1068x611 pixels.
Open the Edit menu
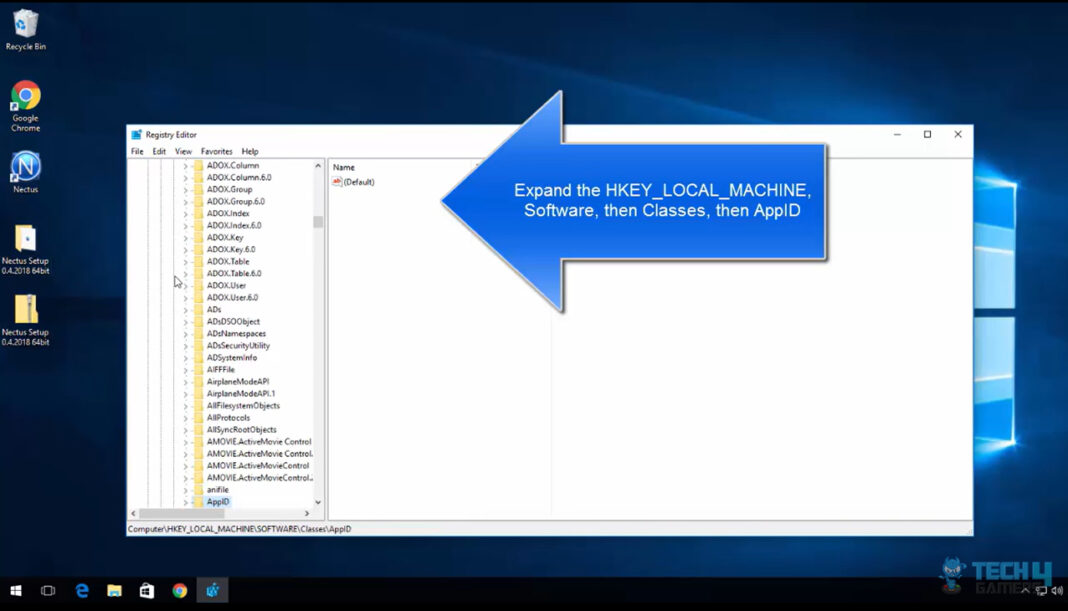click(159, 151)
